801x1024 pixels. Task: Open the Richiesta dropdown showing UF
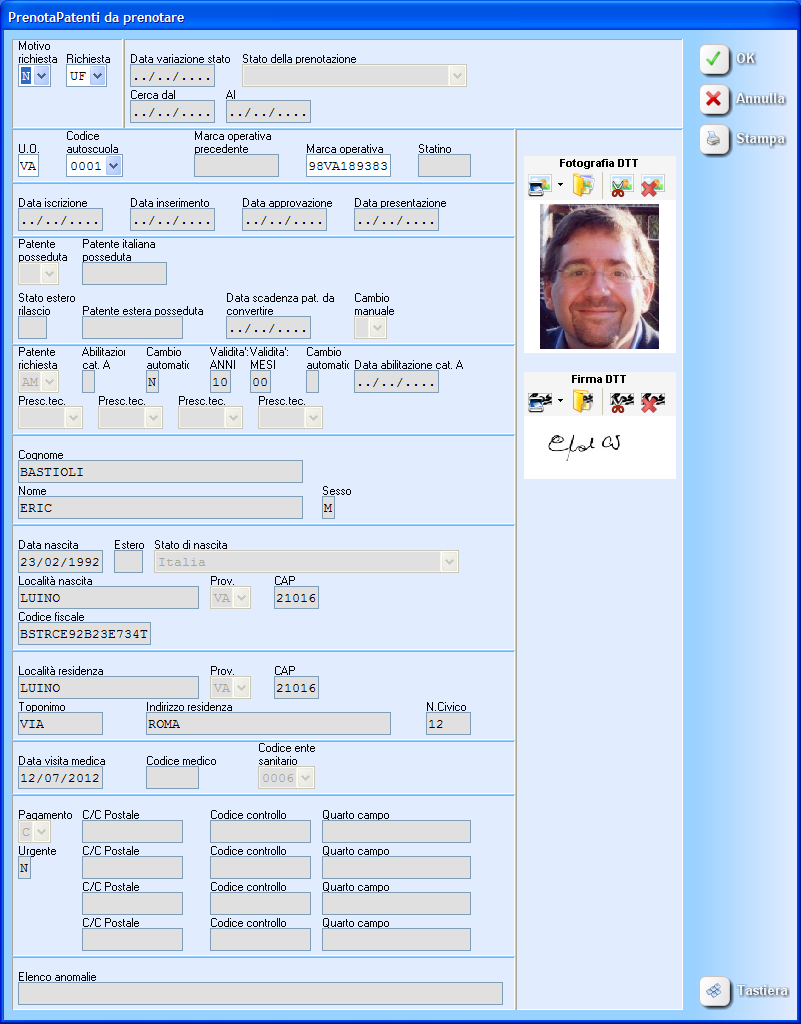pyautogui.click(x=97, y=76)
